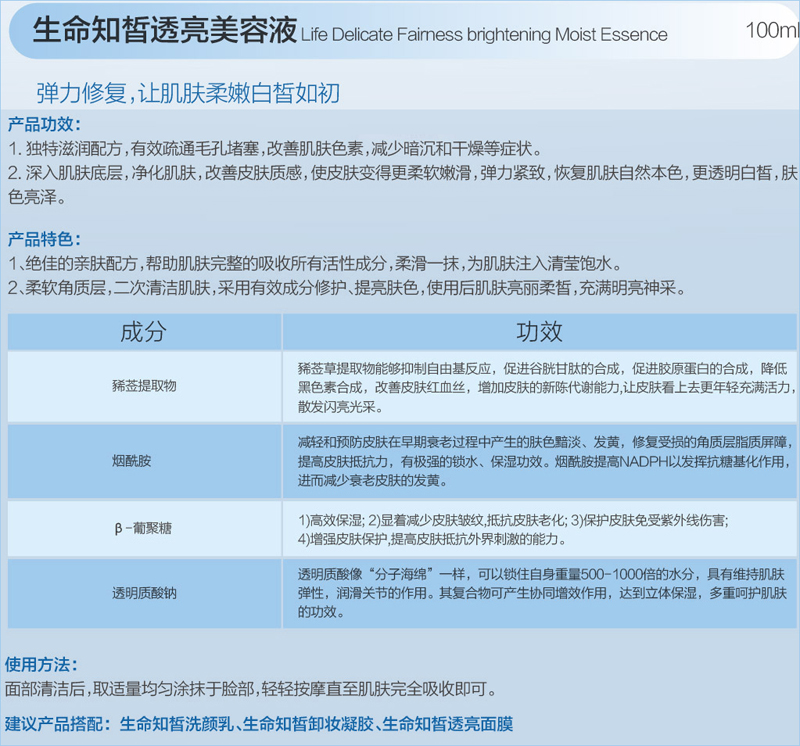
Task: Click the tagline 弹力修复,让肌肤柔嫩白皙如初
Action: pos(188,93)
